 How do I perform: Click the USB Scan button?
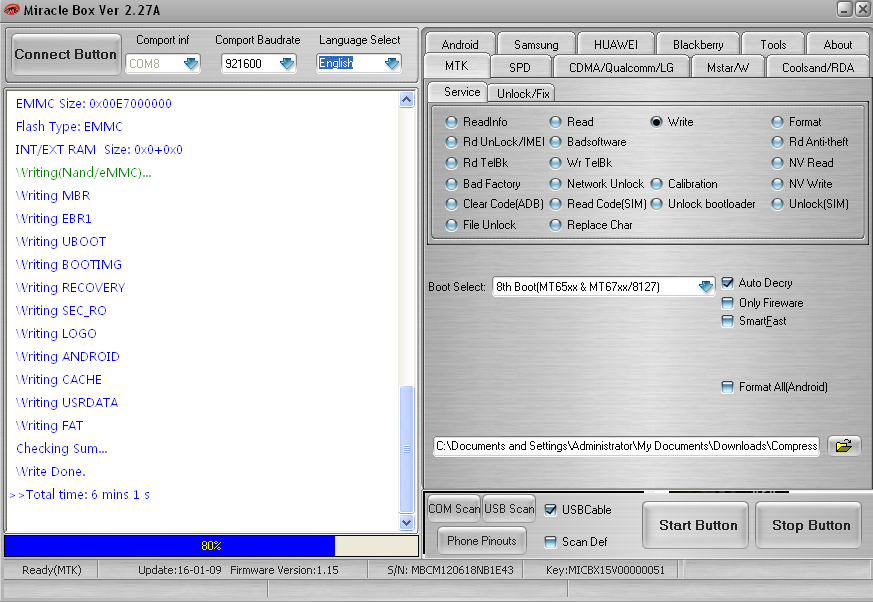[x=509, y=508]
